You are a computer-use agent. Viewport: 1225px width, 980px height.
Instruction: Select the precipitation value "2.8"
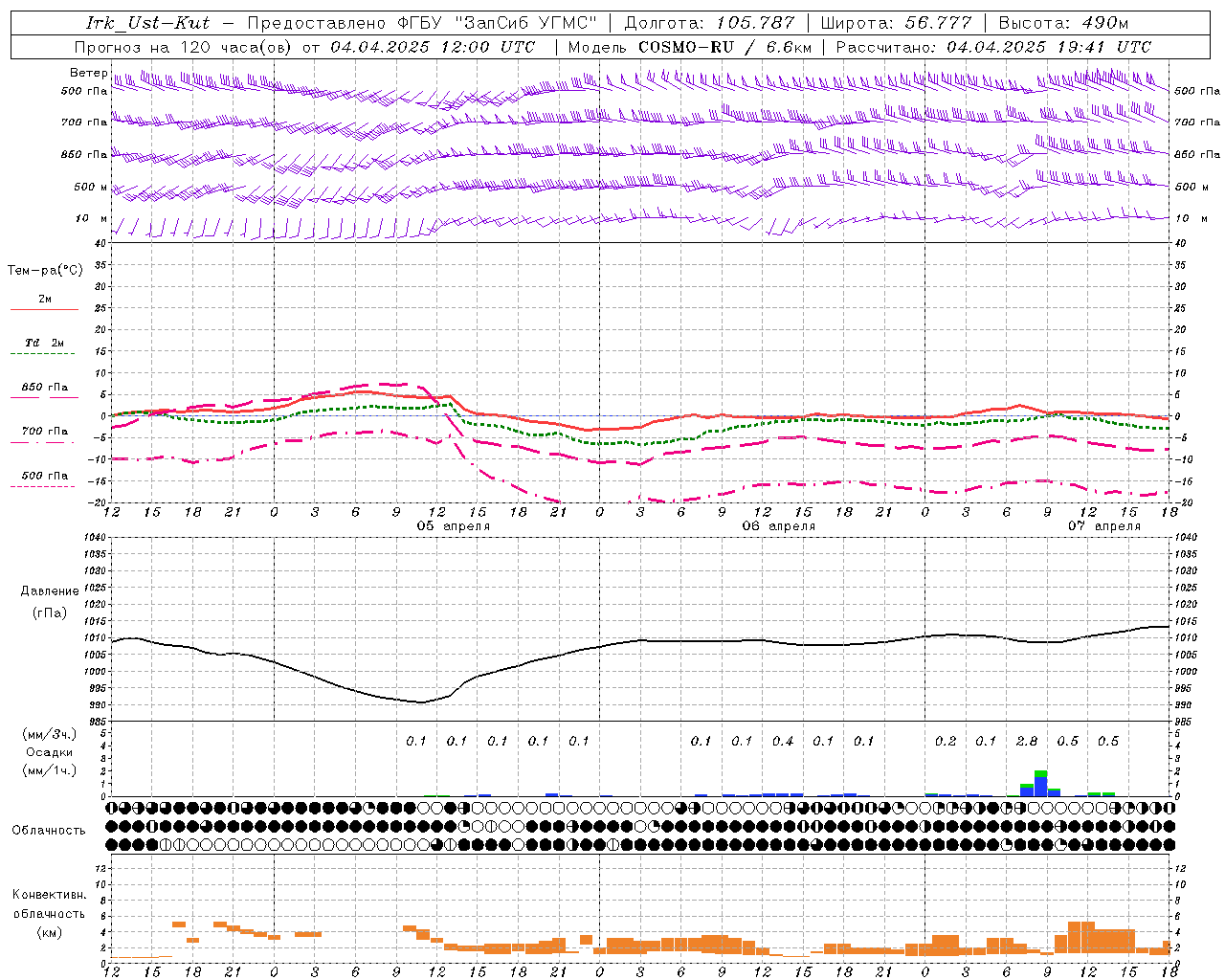(x=1027, y=741)
